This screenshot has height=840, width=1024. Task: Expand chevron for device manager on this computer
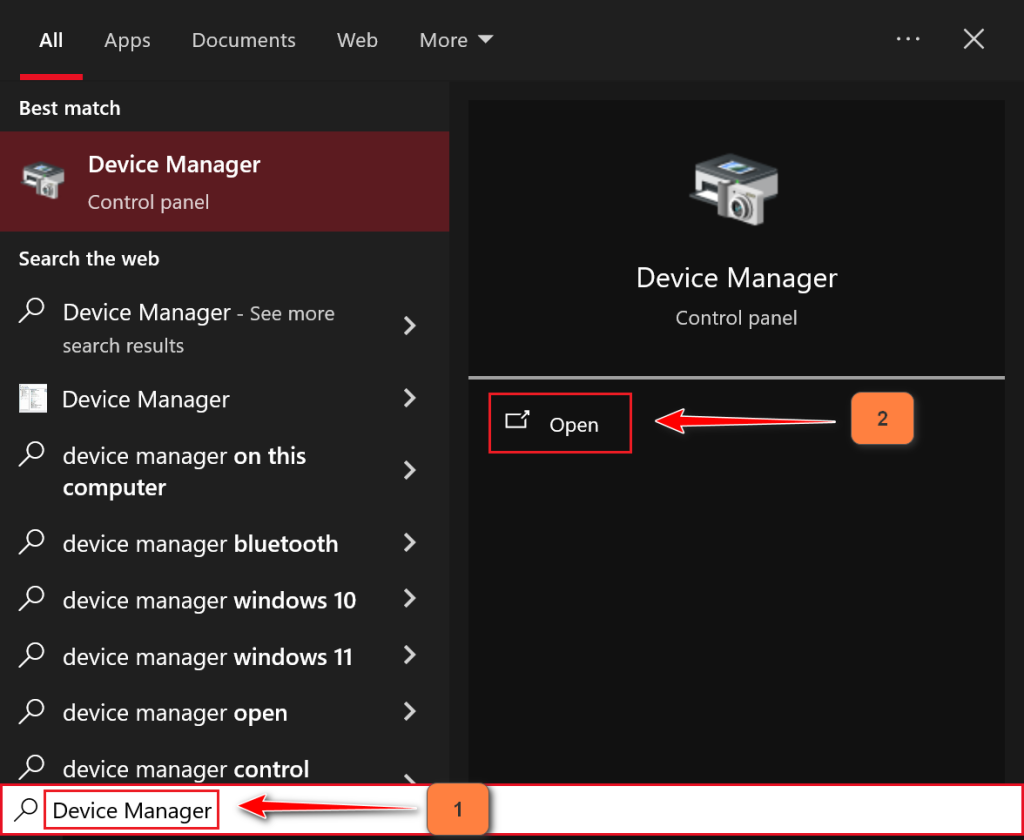point(409,471)
